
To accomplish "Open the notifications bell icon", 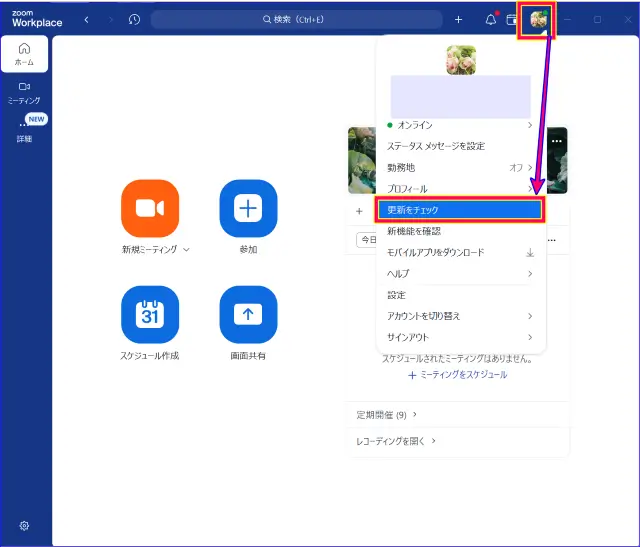I will [490, 19].
